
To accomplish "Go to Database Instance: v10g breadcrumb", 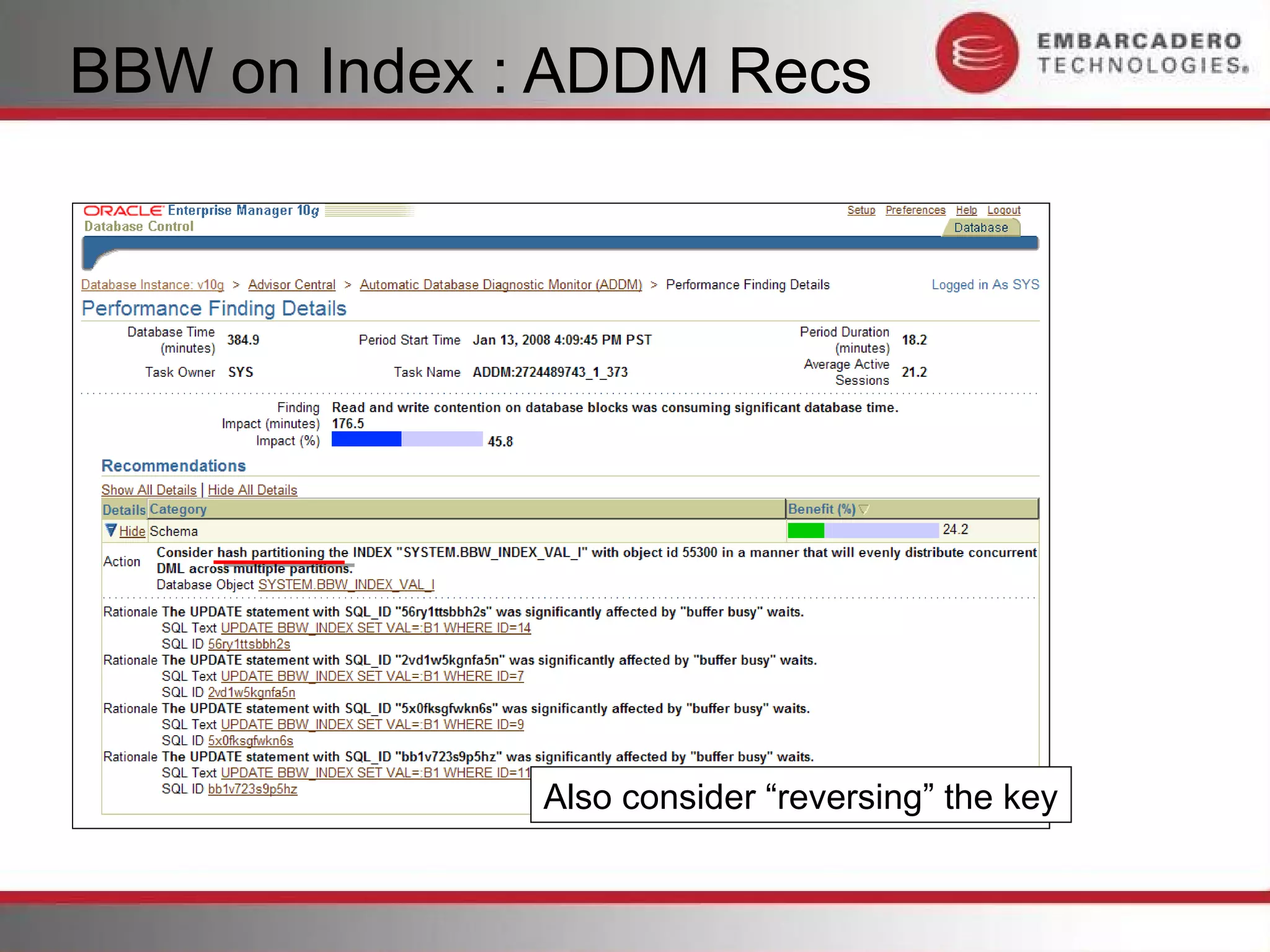I will (153, 284).
